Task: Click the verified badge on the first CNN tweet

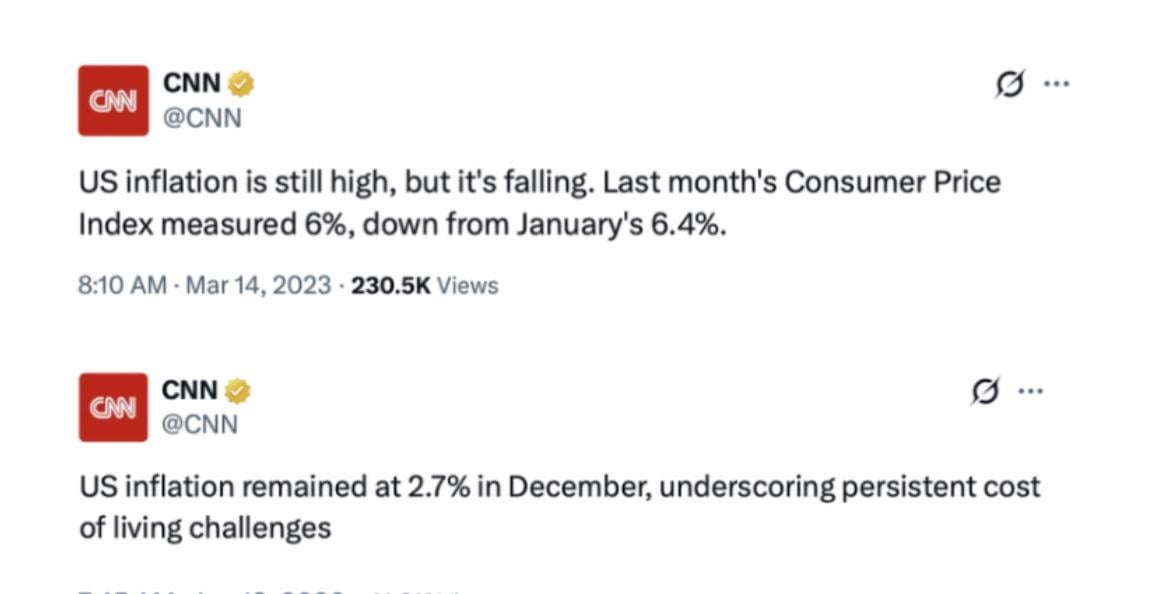Action: pyautogui.click(x=241, y=84)
